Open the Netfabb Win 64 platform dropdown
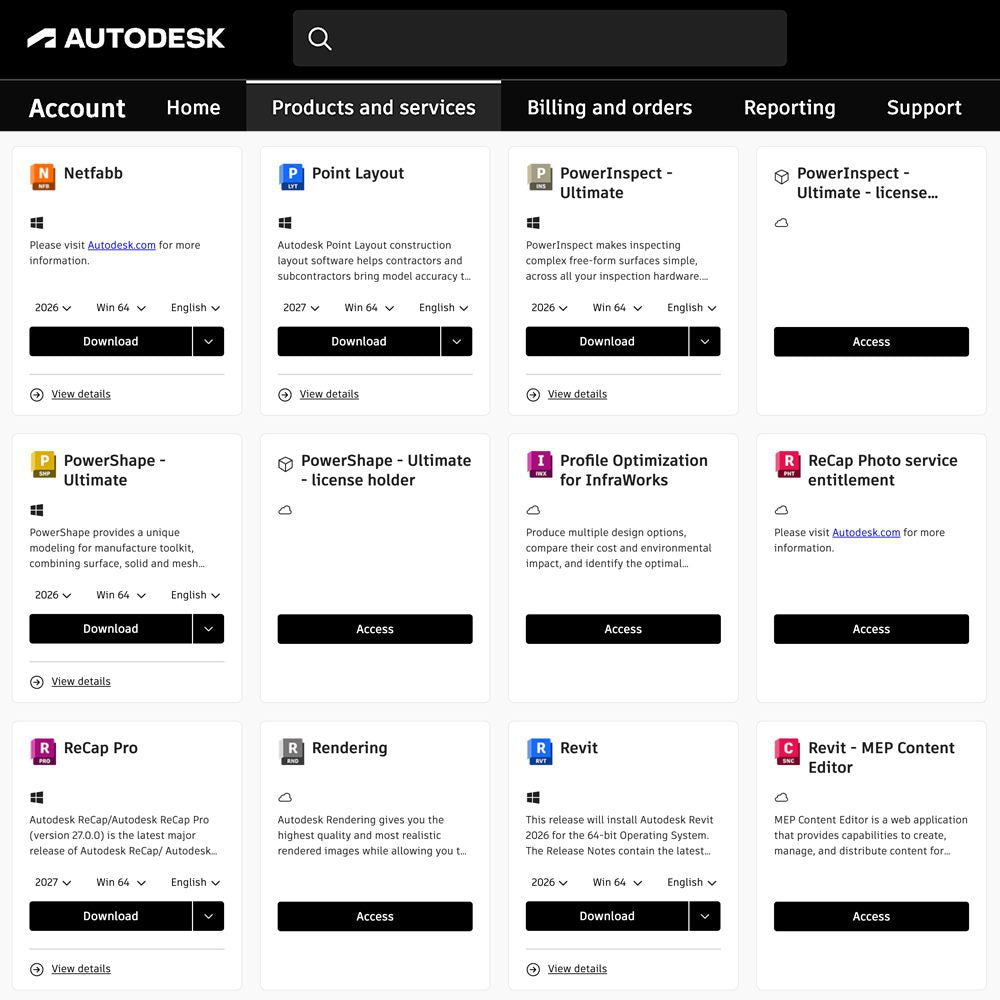 tap(121, 307)
